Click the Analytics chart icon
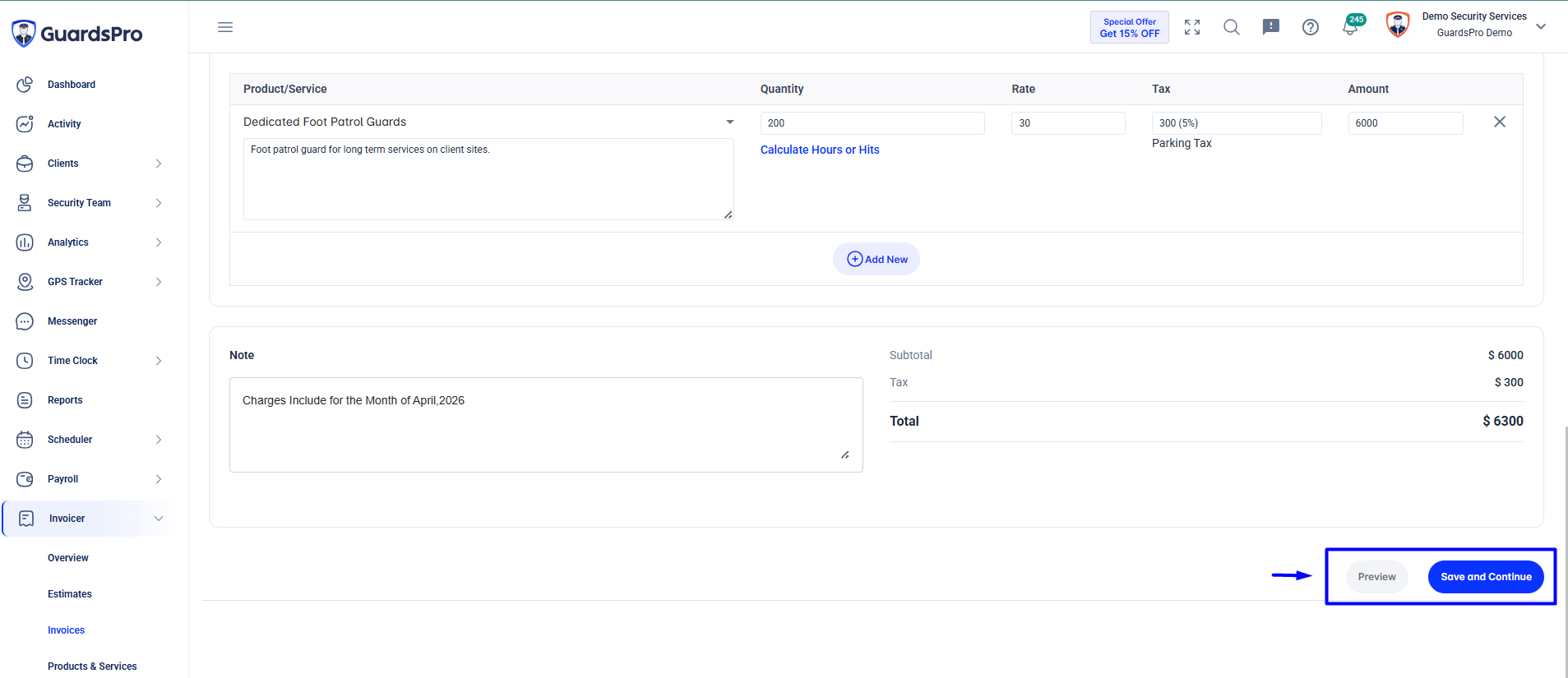This screenshot has width=1568, height=678. [25, 242]
